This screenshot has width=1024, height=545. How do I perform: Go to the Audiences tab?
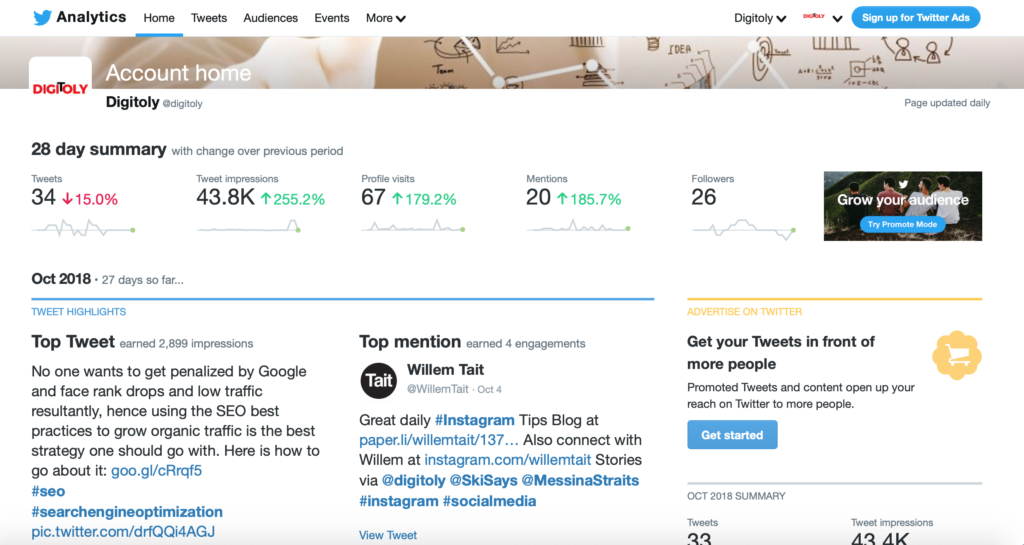point(270,18)
